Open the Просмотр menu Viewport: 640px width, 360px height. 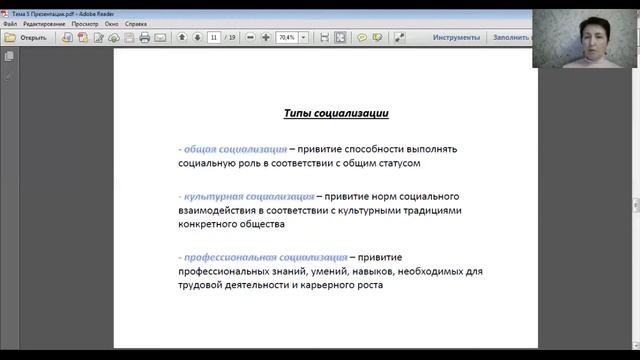coord(85,24)
